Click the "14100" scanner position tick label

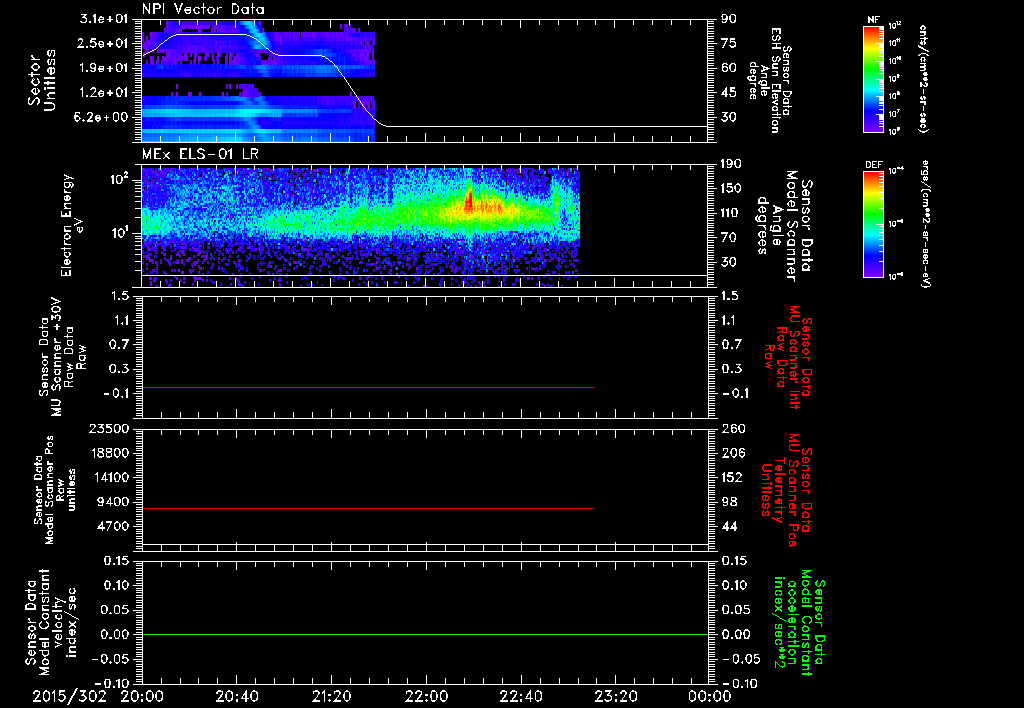point(109,477)
